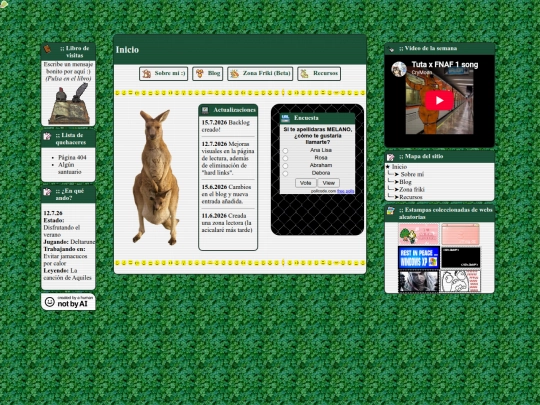Open the Sobre mí :) navigation button
Viewport: 540px width, 405px height.
[x=164, y=73]
